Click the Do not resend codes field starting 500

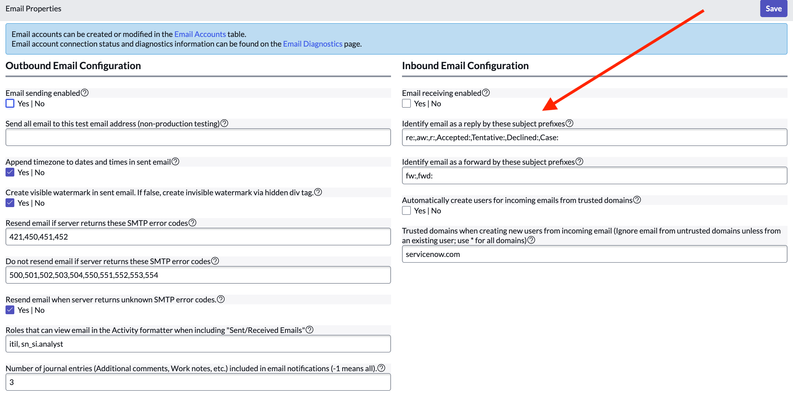198,275
